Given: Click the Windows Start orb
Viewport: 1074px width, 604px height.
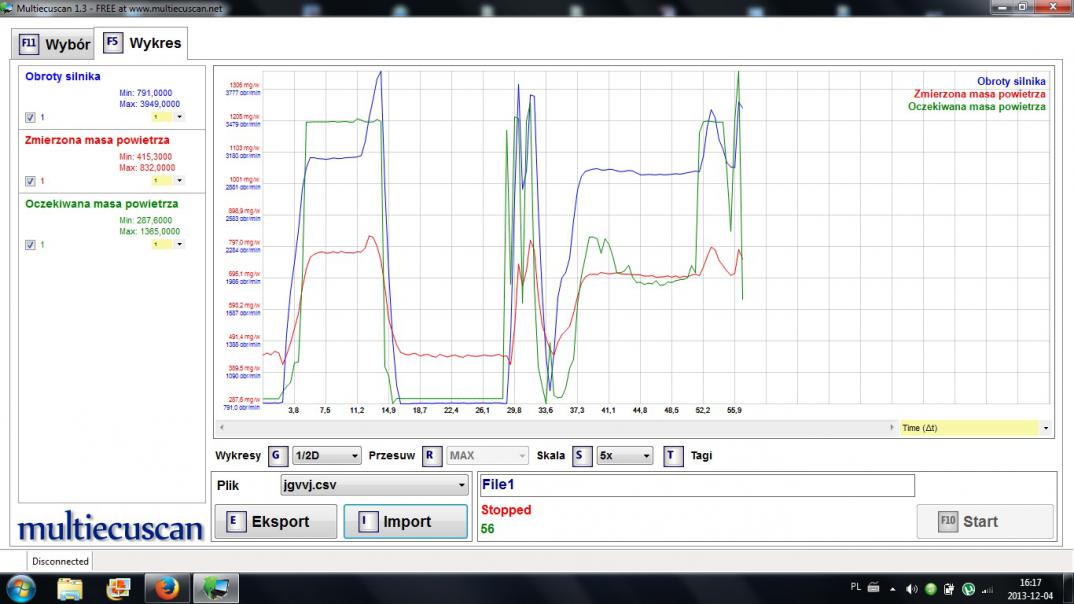Looking at the screenshot, I should click(20, 588).
